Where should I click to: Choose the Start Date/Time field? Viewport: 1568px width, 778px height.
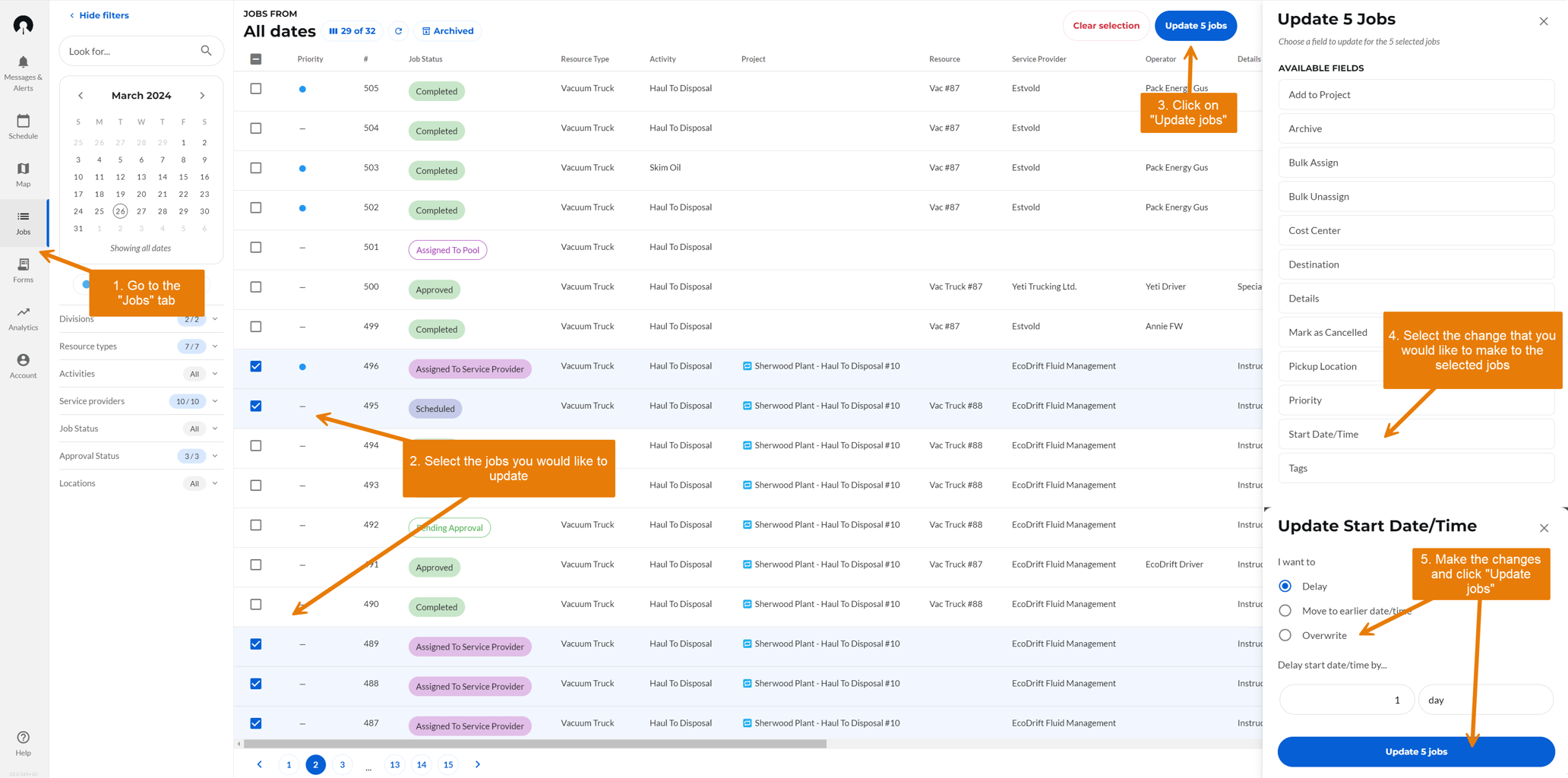coord(1416,434)
